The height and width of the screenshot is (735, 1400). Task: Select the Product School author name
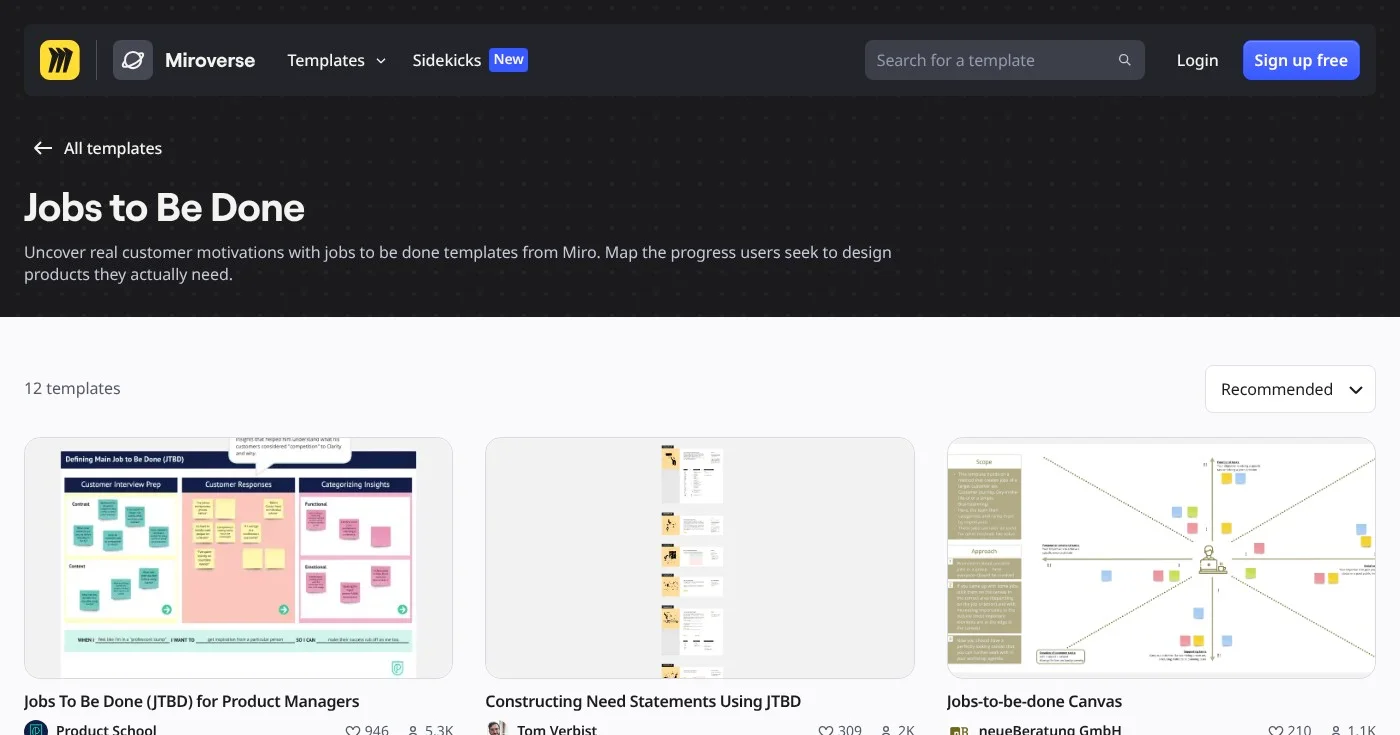[106, 730]
